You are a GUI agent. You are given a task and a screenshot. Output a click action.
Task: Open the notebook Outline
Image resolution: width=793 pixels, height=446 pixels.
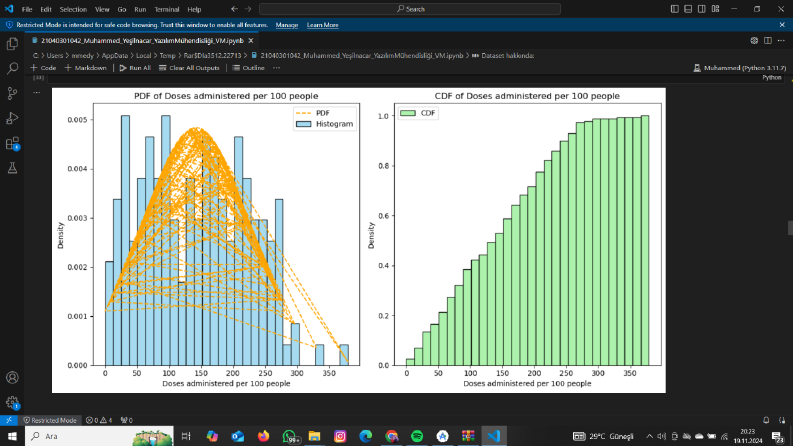pyautogui.click(x=248, y=68)
